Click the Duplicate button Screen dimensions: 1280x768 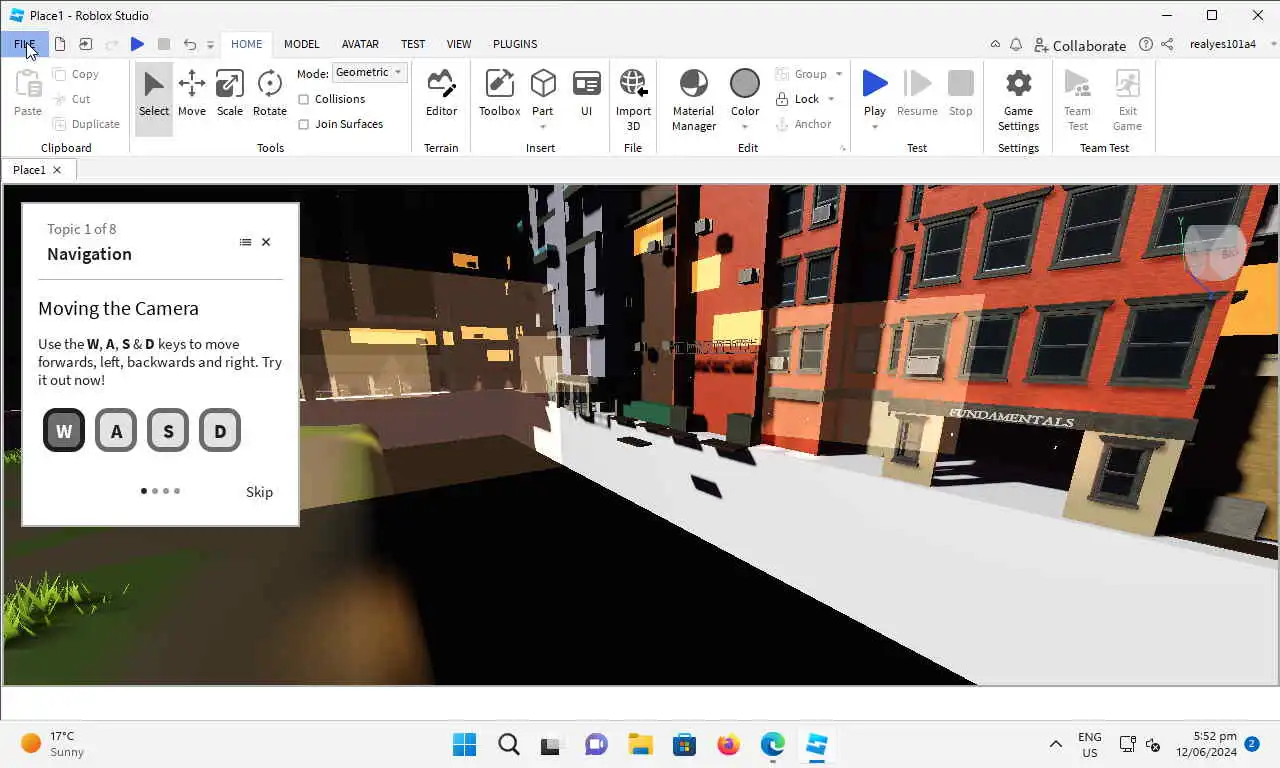pos(86,124)
